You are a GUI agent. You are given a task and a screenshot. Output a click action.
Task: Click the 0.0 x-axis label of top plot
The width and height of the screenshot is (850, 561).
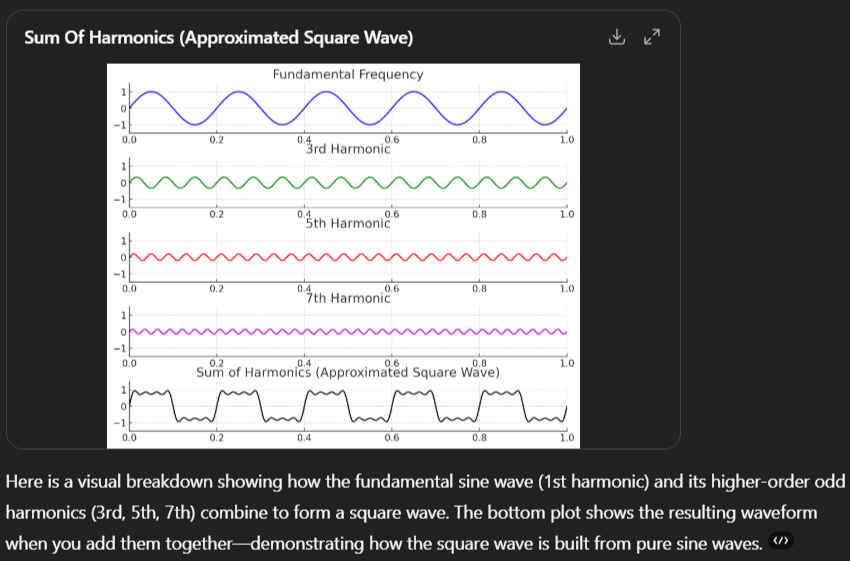[130, 140]
